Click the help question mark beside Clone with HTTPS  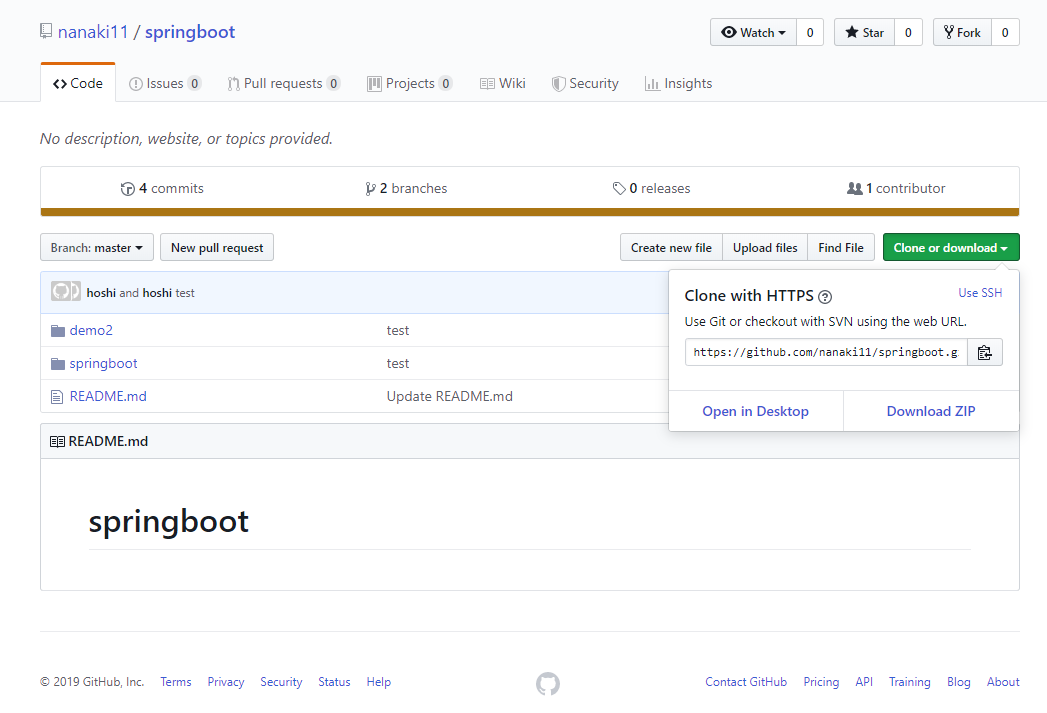point(825,296)
